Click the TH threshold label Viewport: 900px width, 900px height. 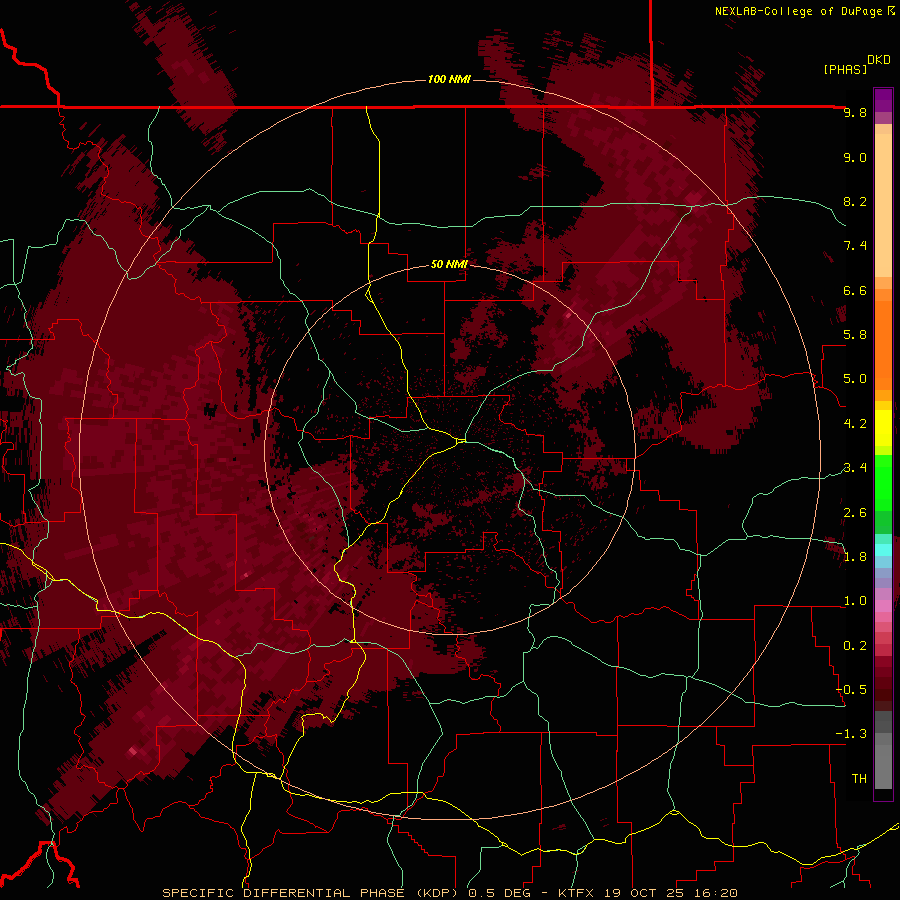(859, 779)
